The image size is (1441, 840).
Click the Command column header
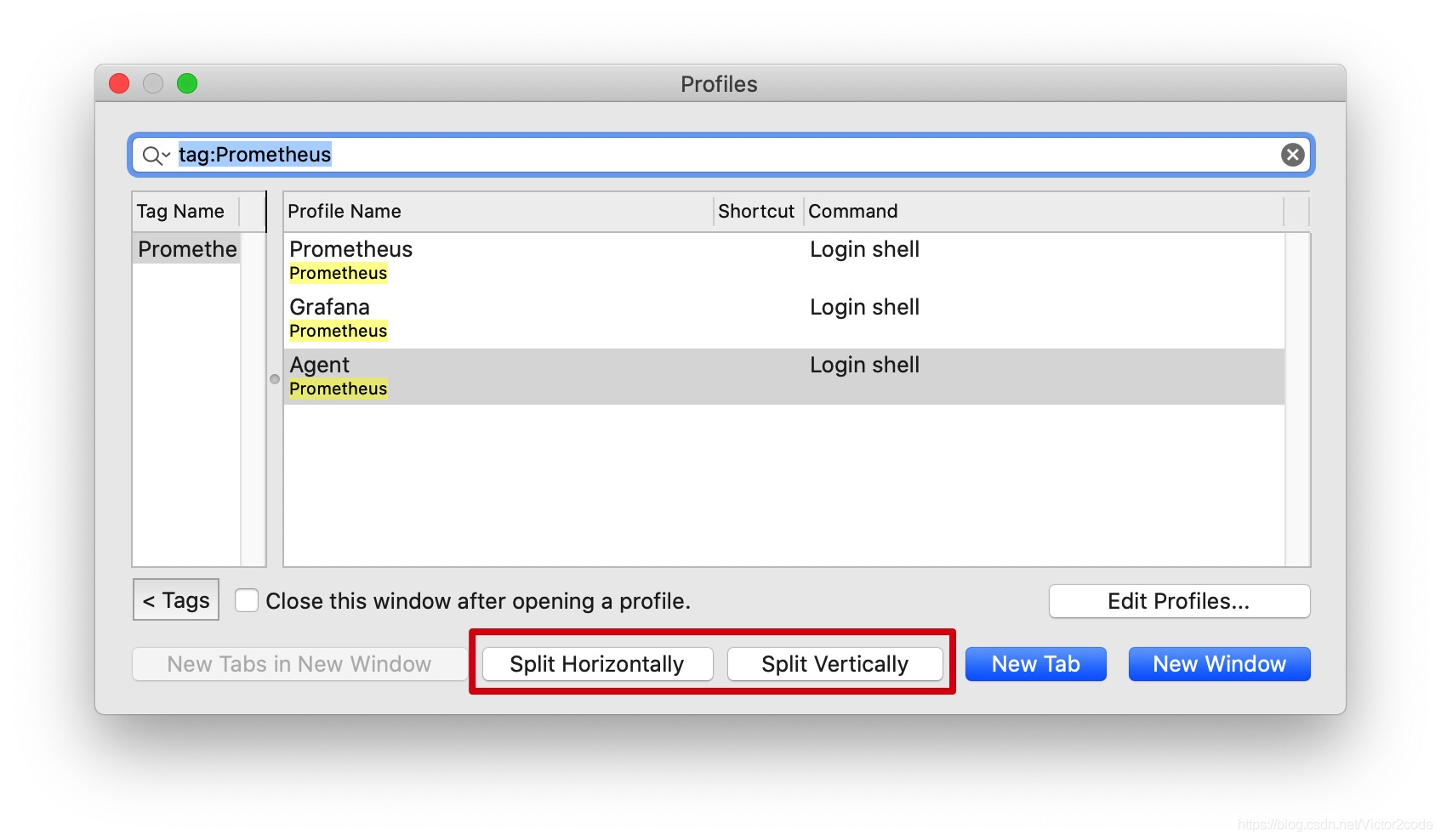pyautogui.click(x=1042, y=212)
